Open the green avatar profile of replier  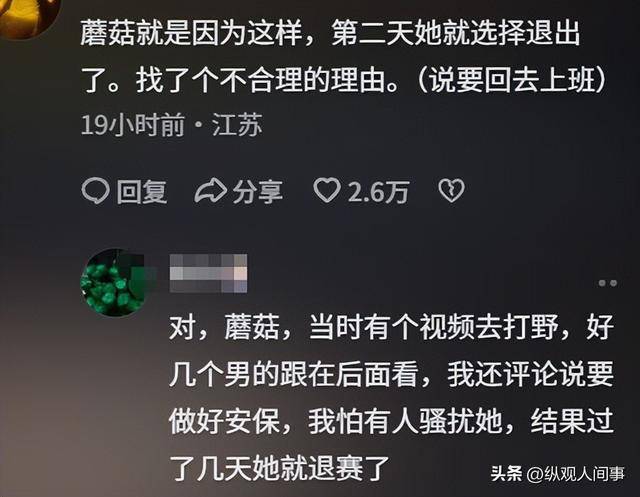point(116,282)
